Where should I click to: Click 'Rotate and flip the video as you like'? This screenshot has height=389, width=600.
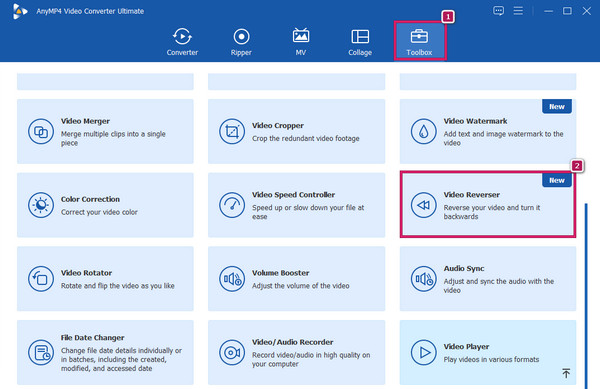[117, 286]
